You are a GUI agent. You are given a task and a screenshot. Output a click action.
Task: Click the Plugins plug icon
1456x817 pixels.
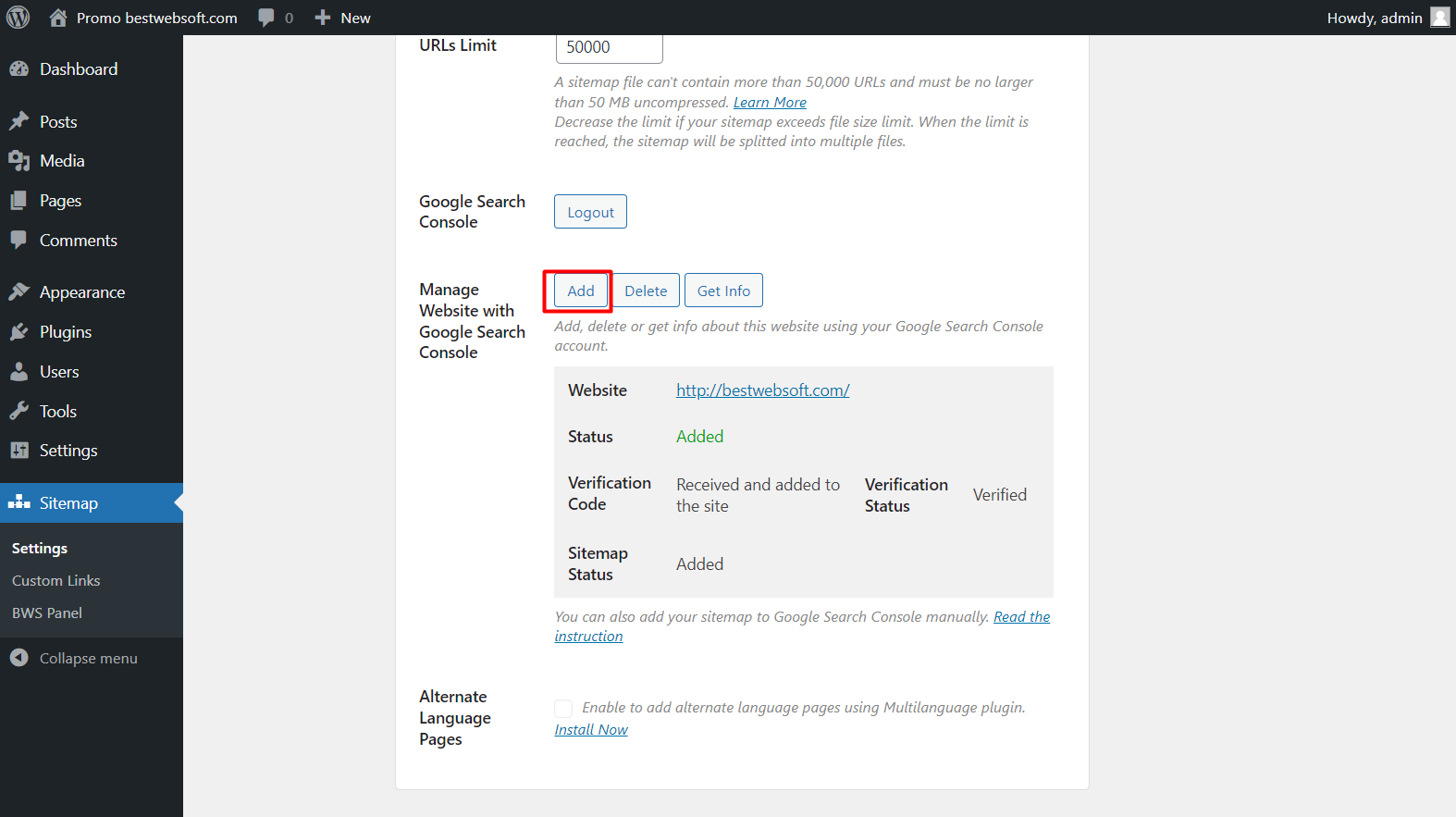click(19, 332)
